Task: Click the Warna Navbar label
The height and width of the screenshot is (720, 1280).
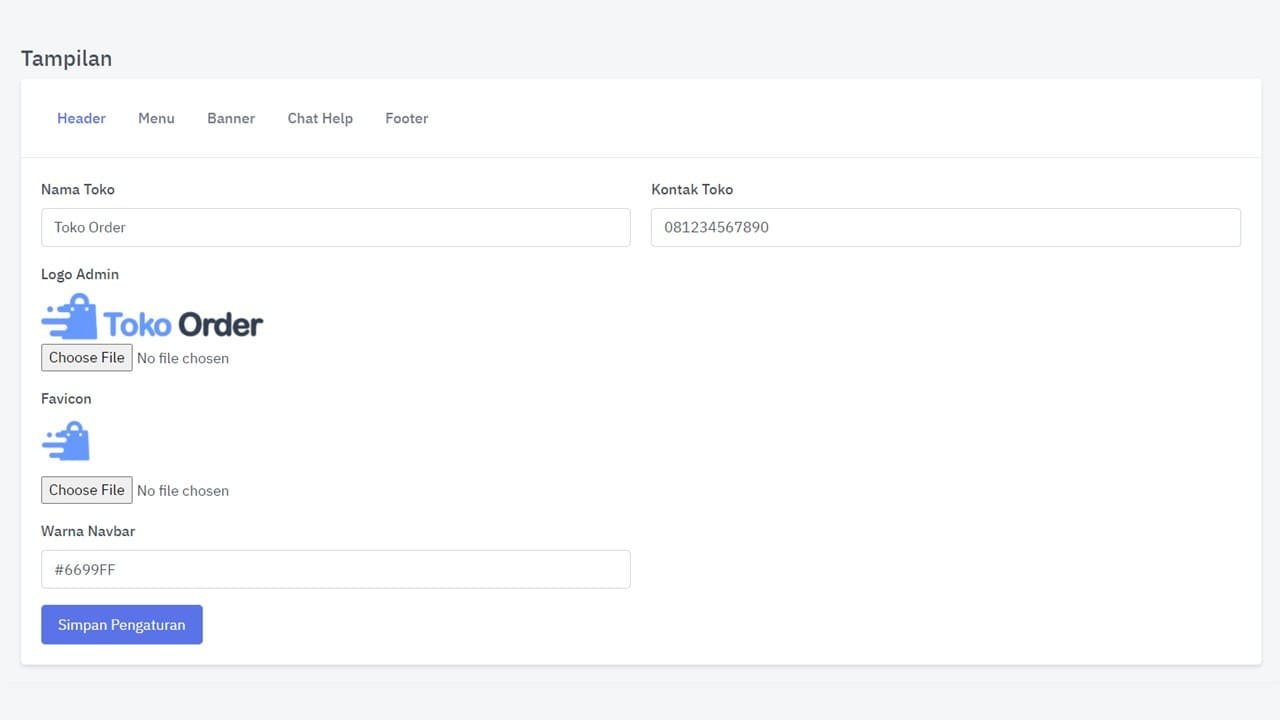Action: coord(88,531)
